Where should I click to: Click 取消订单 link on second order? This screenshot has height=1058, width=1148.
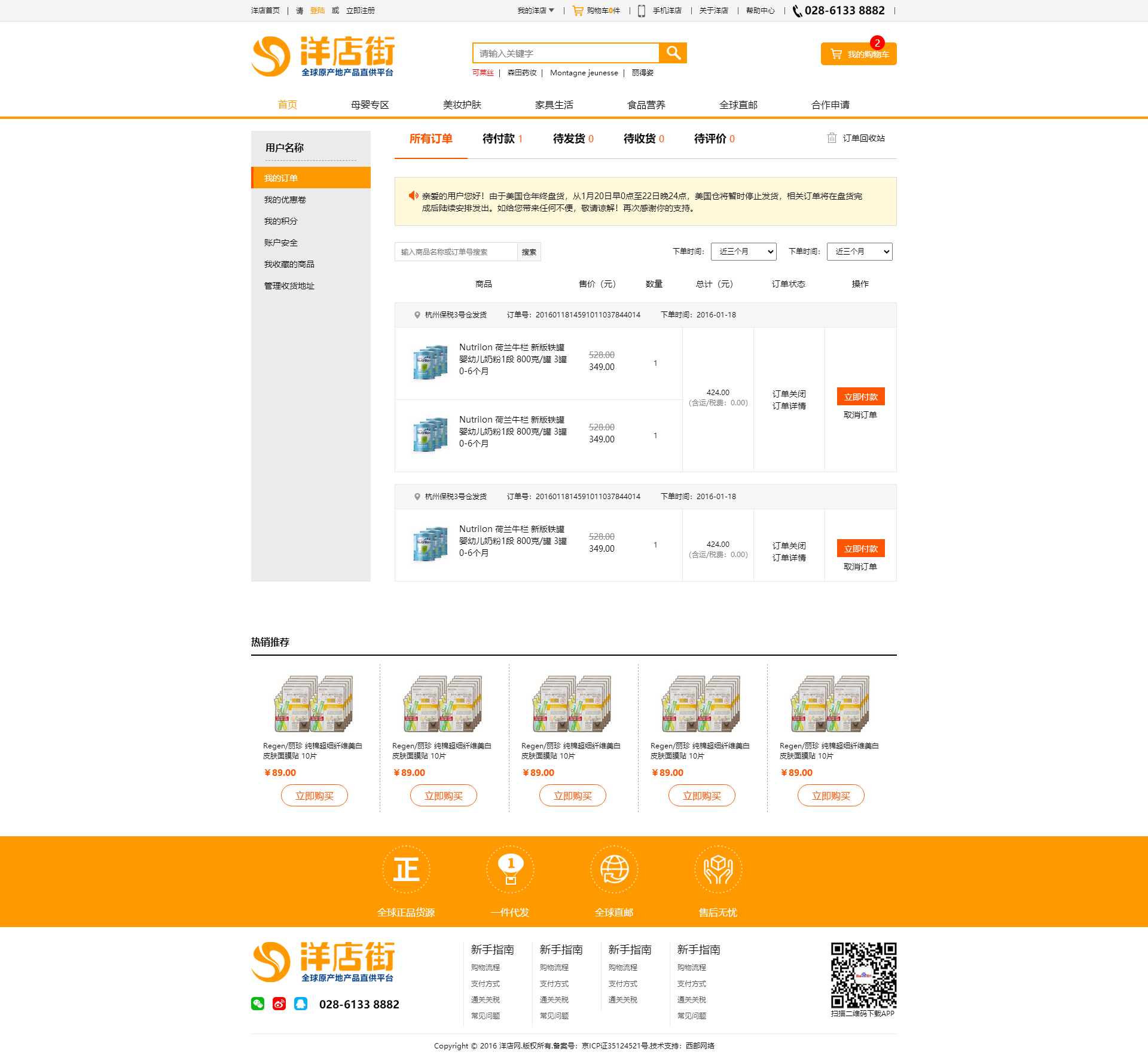[860, 567]
